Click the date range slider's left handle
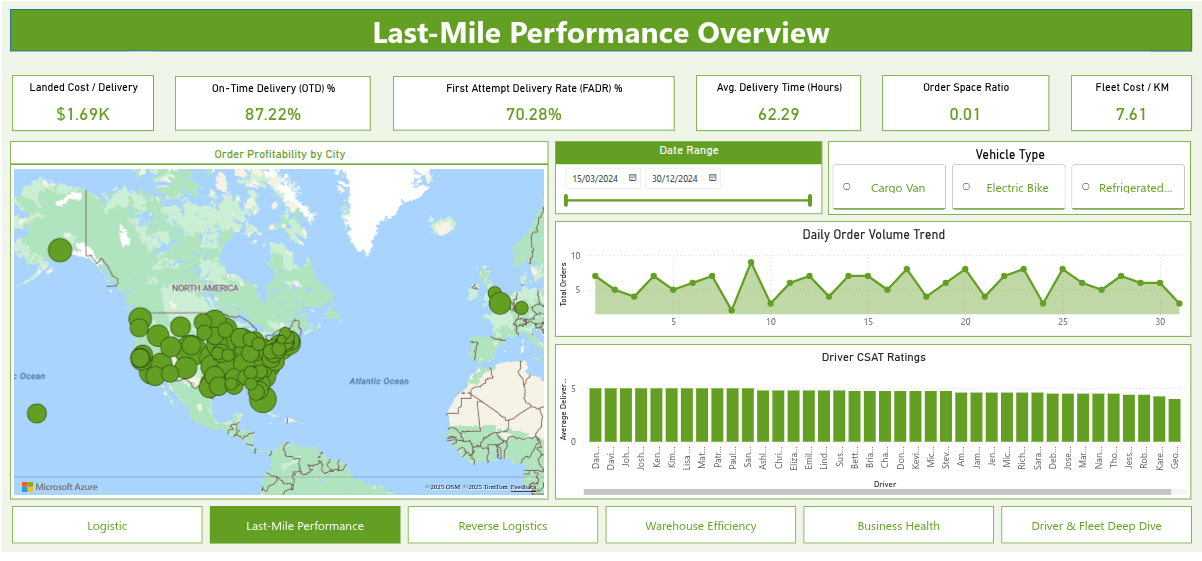Screen dimensions: 1202x561 click(x=566, y=200)
